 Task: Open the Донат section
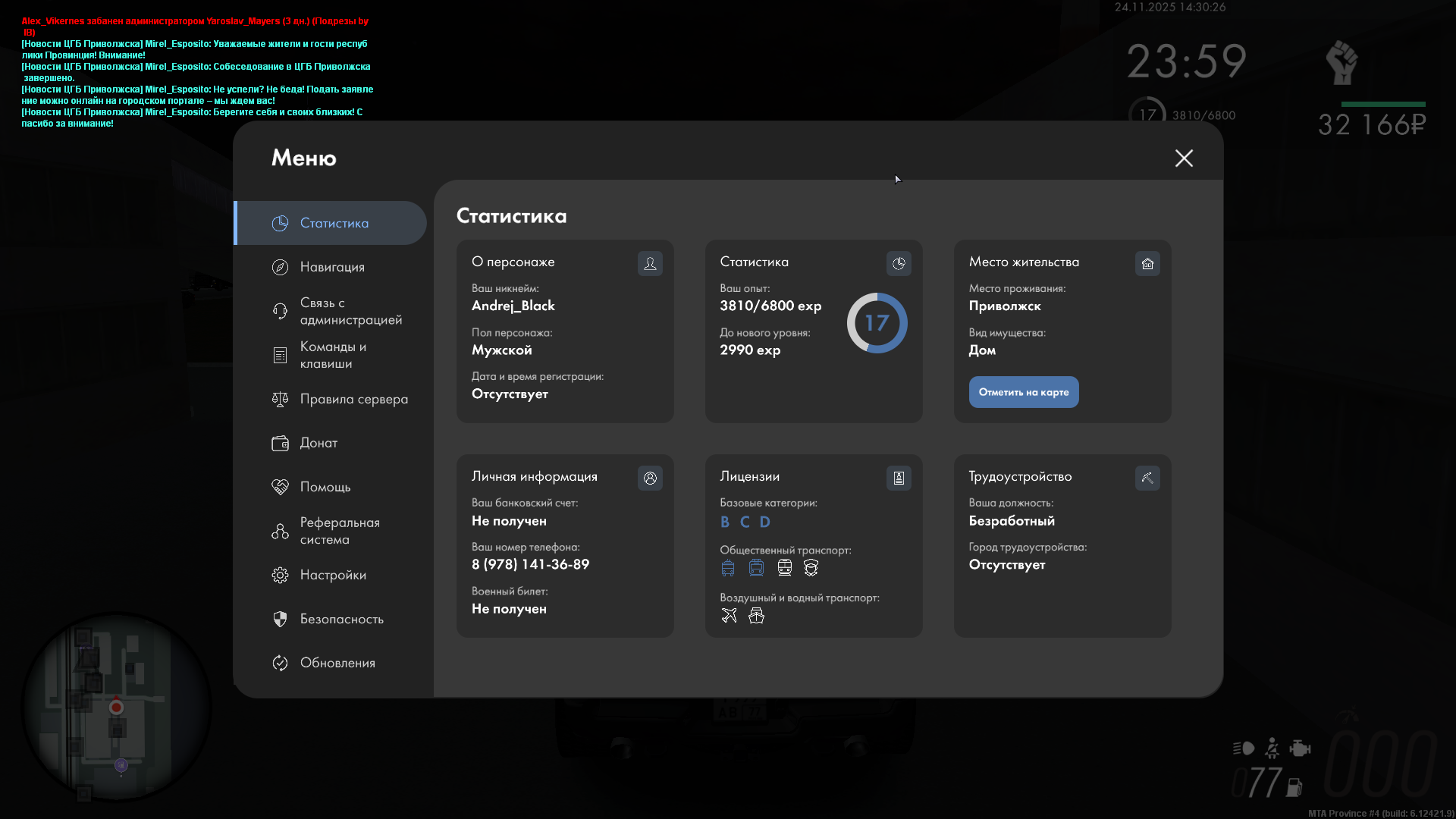tap(318, 443)
